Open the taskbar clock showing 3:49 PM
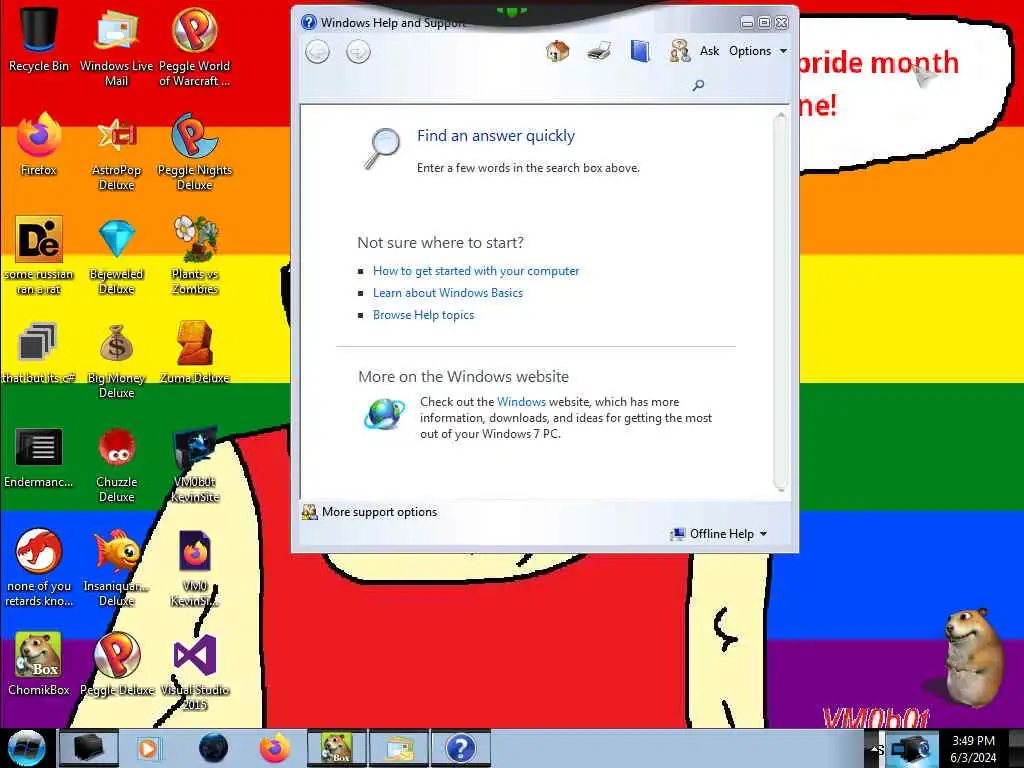 tap(973, 749)
